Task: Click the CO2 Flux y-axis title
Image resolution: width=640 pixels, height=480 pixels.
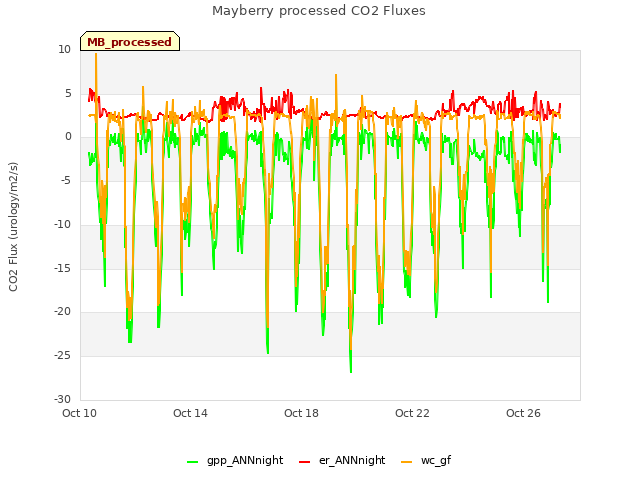Action: (13, 227)
